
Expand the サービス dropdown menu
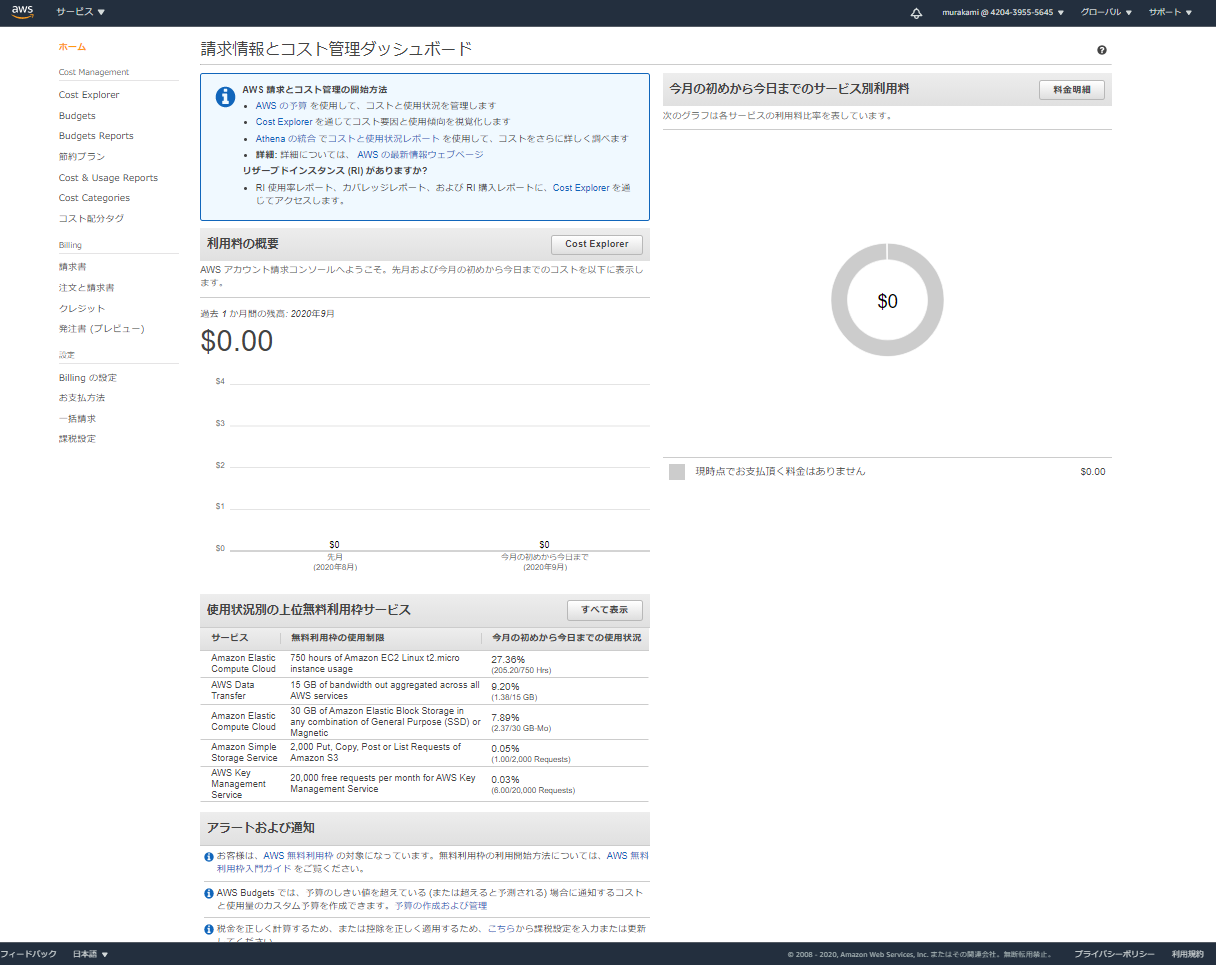click(x=80, y=12)
